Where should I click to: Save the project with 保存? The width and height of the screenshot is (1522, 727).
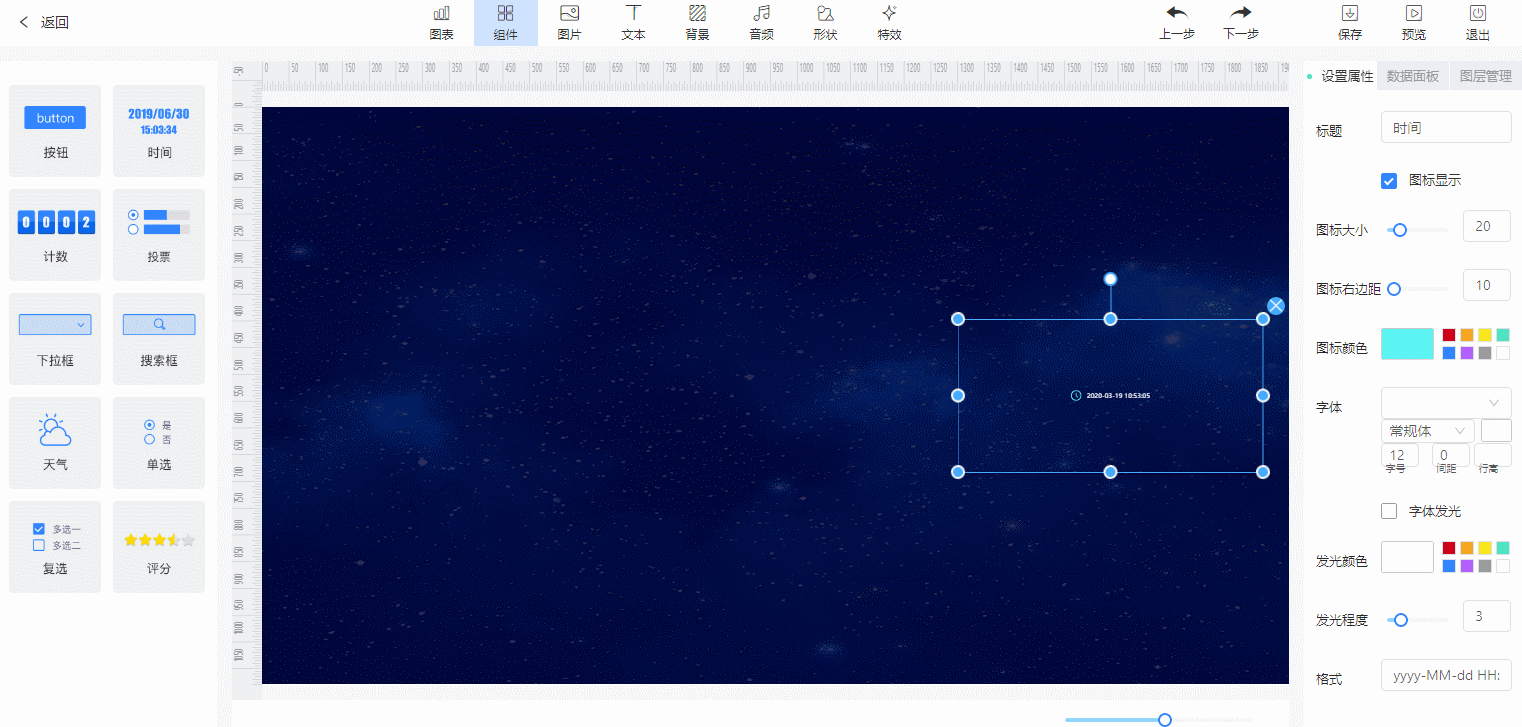pos(1350,23)
